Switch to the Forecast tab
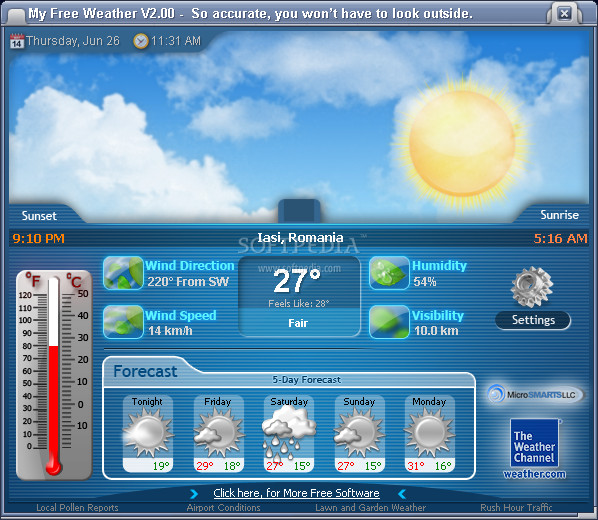This screenshot has width=598, height=520. click(145, 371)
